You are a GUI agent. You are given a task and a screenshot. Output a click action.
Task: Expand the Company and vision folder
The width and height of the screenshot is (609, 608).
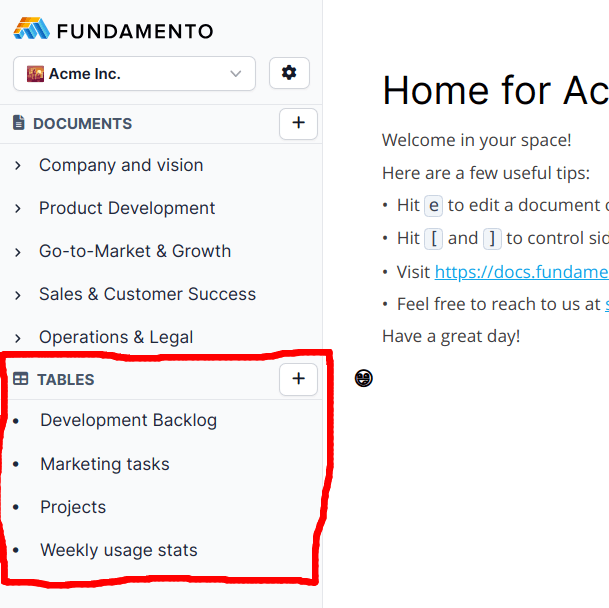pos(18,166)
